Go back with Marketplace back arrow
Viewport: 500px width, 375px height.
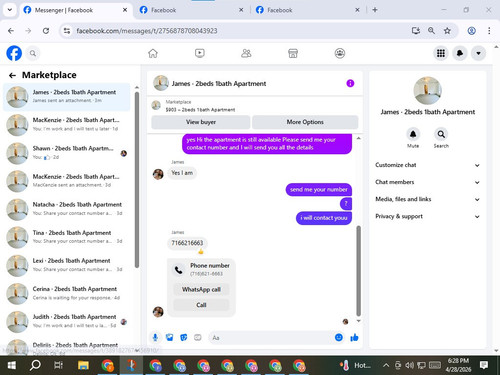12,75
